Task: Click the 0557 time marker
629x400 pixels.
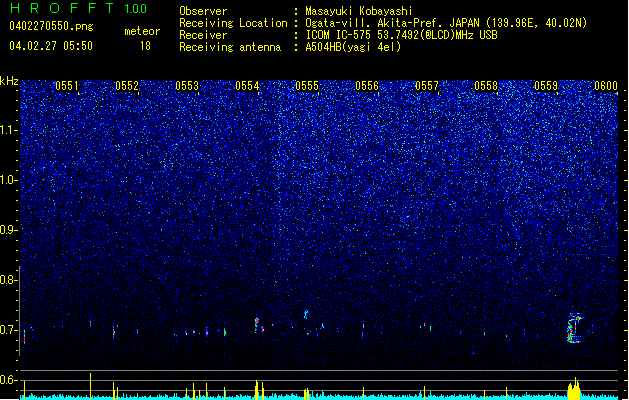Action: 427,86
